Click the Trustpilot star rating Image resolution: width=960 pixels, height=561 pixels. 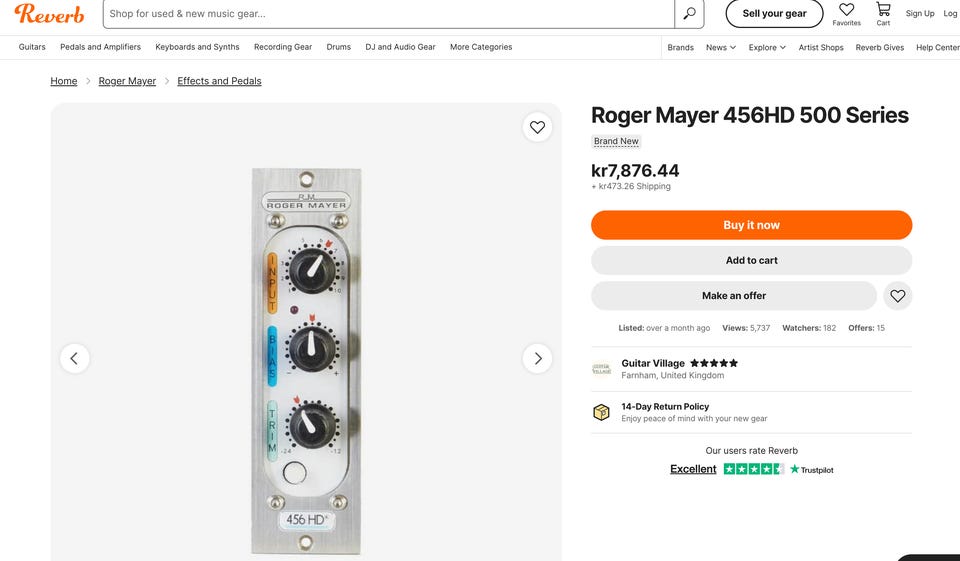pos(754,469)
